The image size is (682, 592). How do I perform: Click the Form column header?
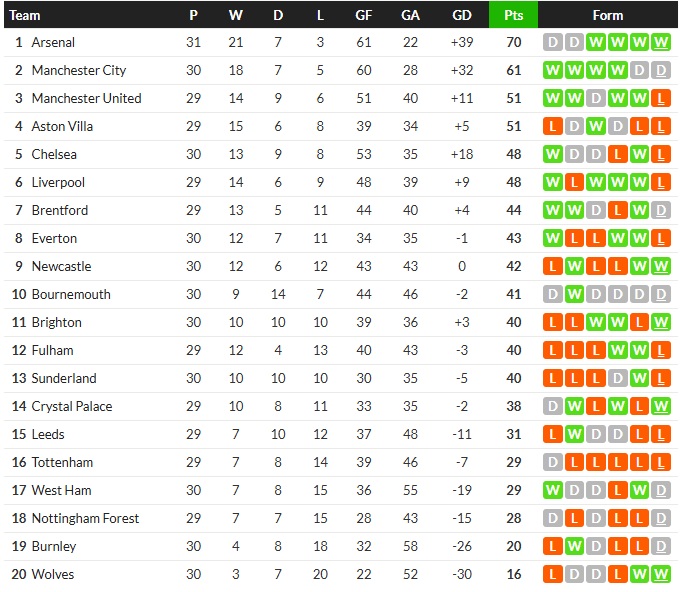coord(607,15)
